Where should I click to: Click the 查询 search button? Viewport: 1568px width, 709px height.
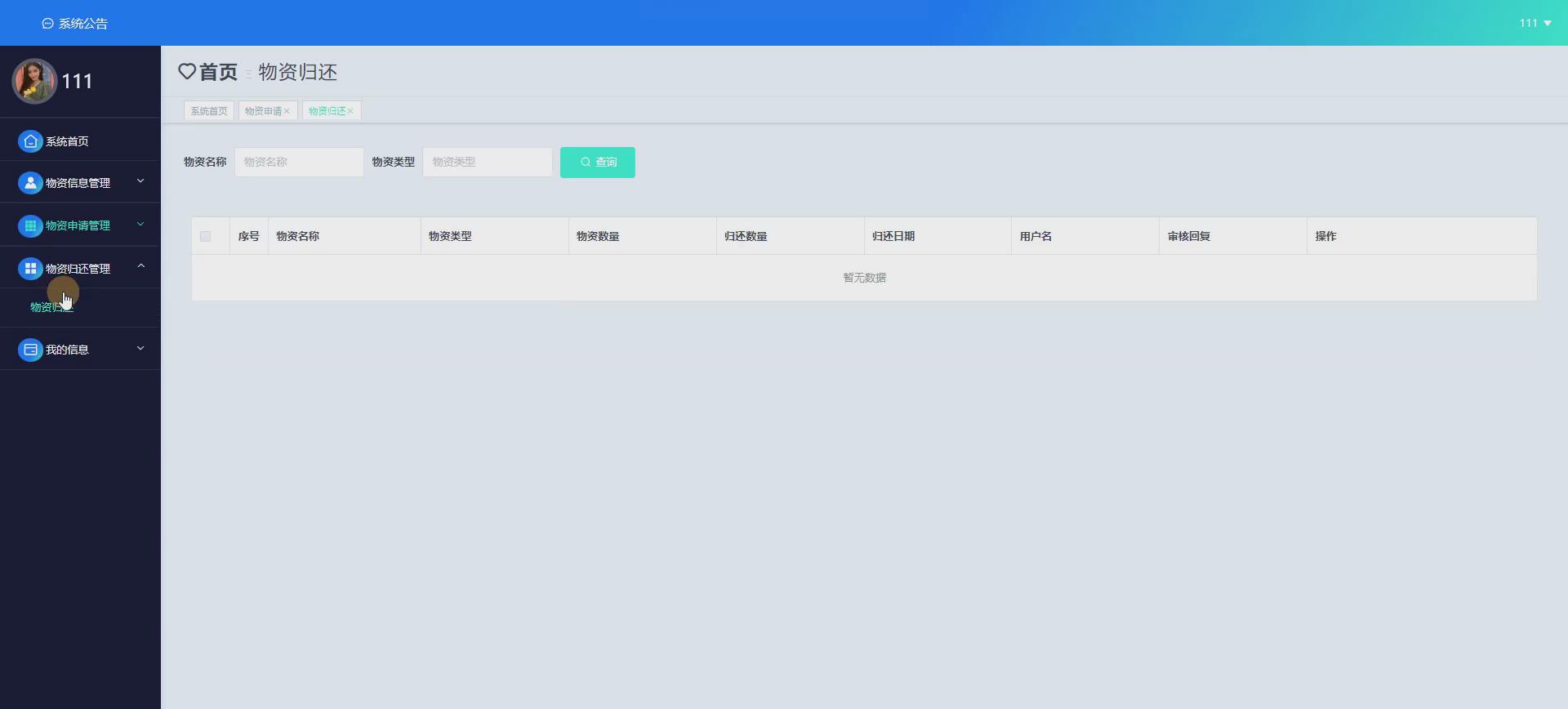(598, 162)
